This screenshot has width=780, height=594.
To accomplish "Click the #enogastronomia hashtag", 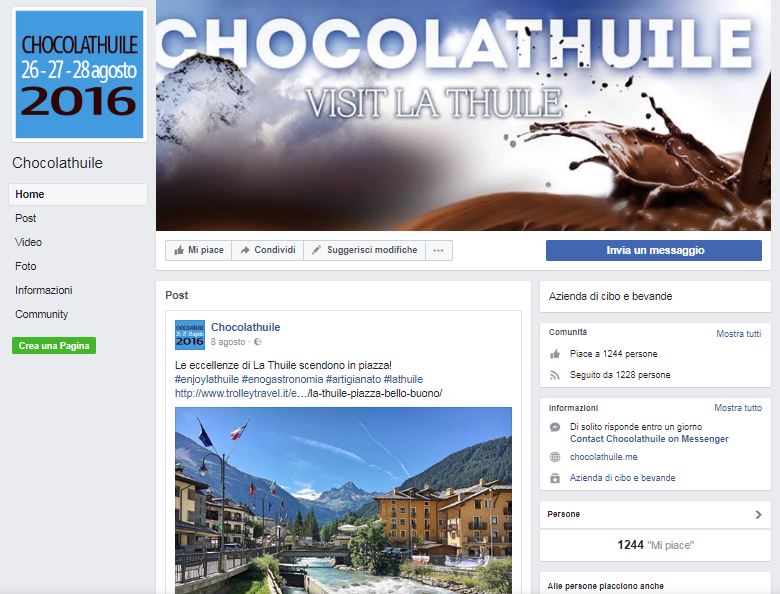I will coord(282,380).
